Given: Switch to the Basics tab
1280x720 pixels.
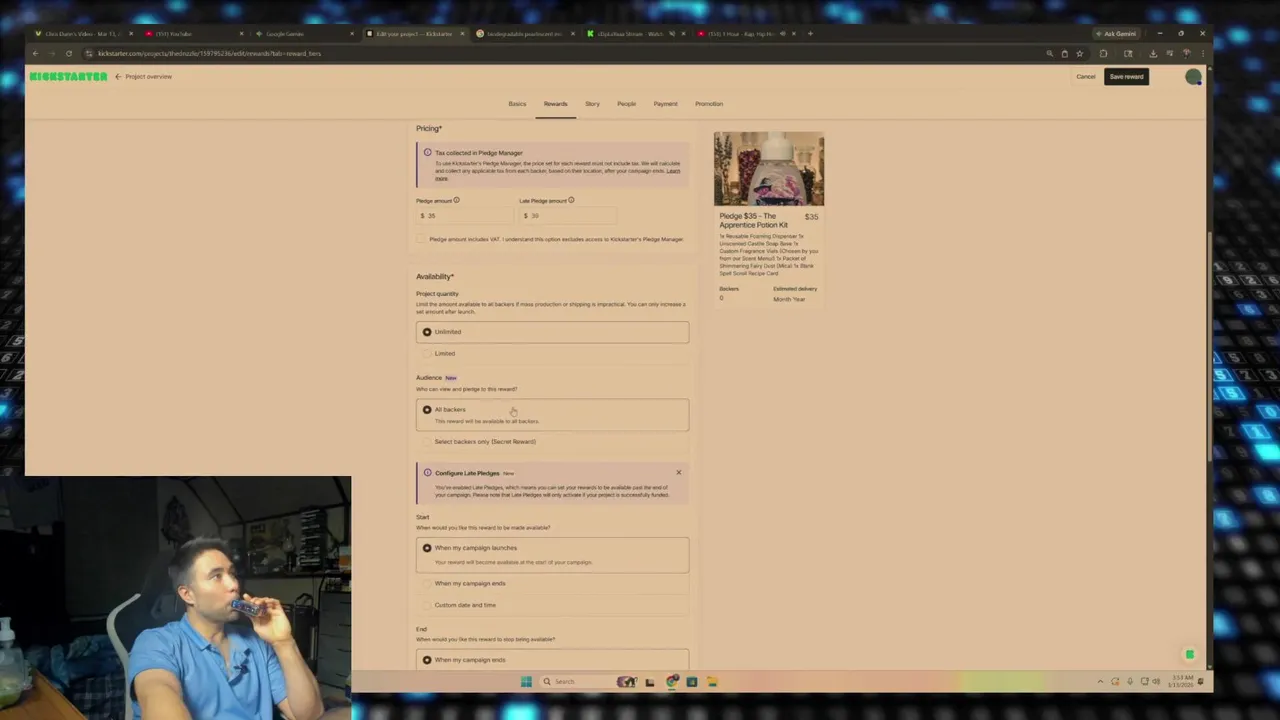Looking at the screenshot, I should (517, 104).
